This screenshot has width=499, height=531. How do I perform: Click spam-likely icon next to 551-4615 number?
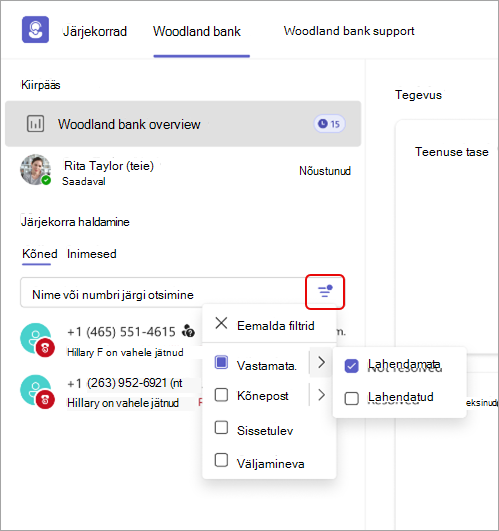pyautogui.click(x=189, y=331)
